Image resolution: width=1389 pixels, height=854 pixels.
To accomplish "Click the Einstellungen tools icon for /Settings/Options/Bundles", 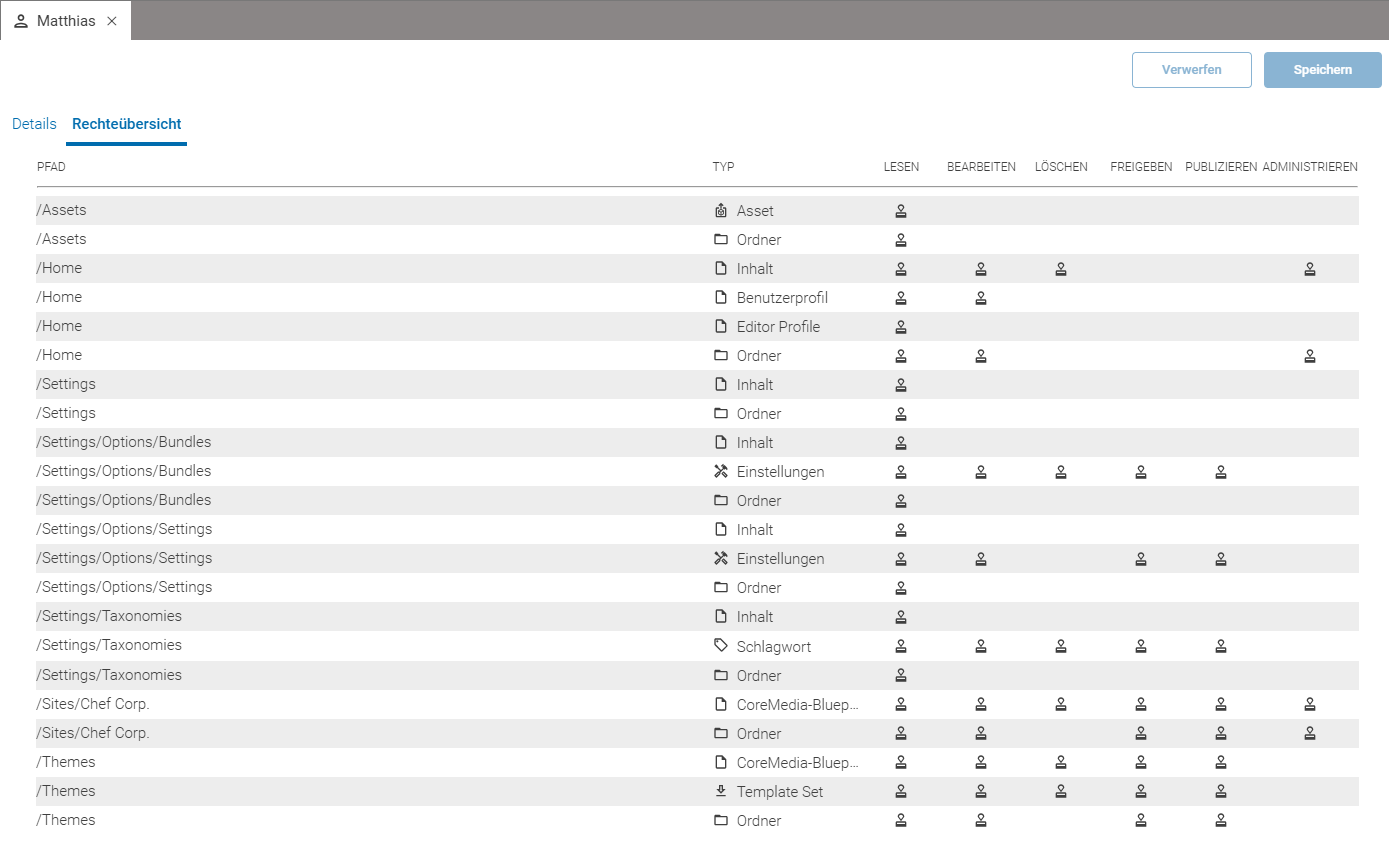I will (720, 471).
